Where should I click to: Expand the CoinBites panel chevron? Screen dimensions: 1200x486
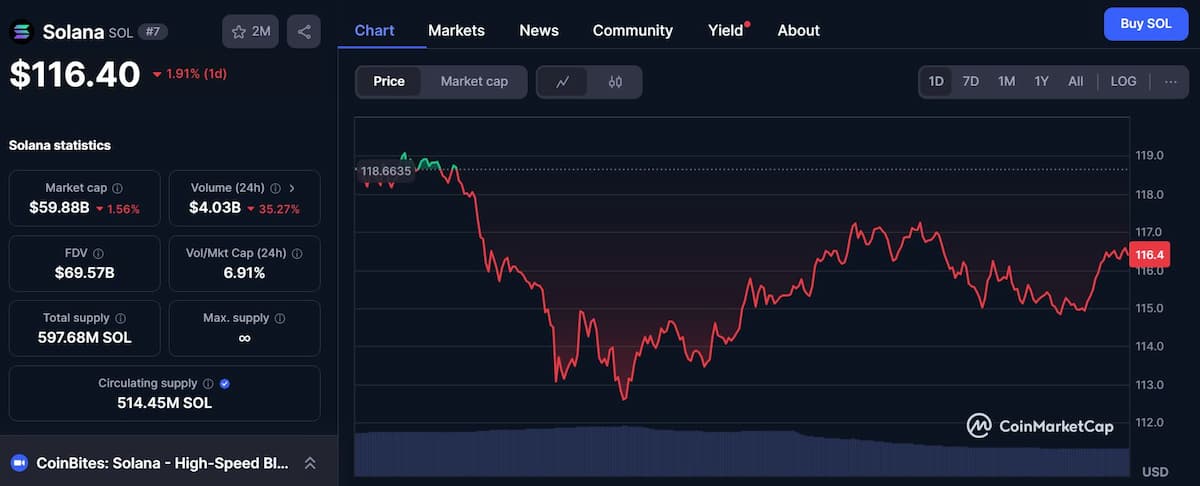[x=310, y=463]
